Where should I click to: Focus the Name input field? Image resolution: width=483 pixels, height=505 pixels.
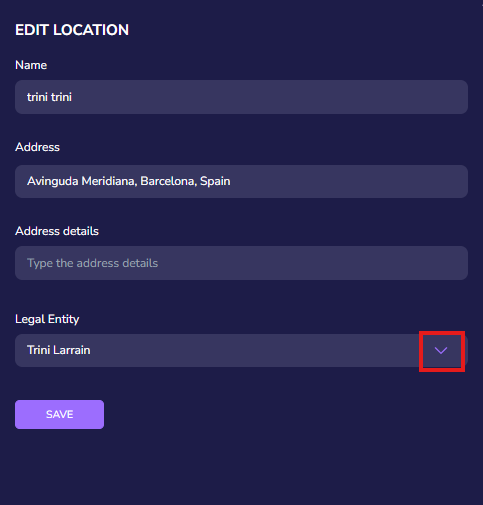(x=241, y=97)
